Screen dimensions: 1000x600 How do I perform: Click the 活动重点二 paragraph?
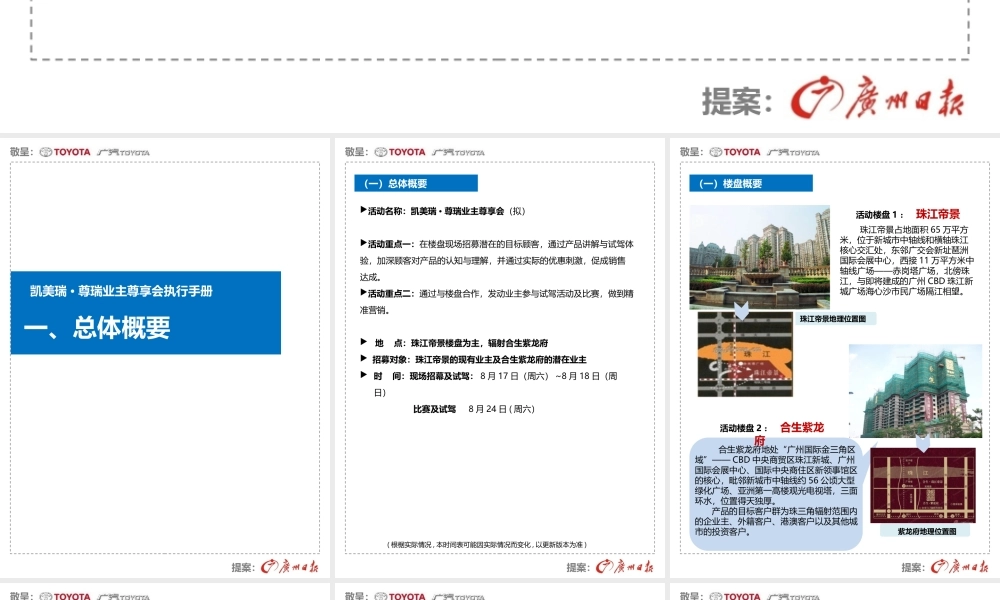497,302
